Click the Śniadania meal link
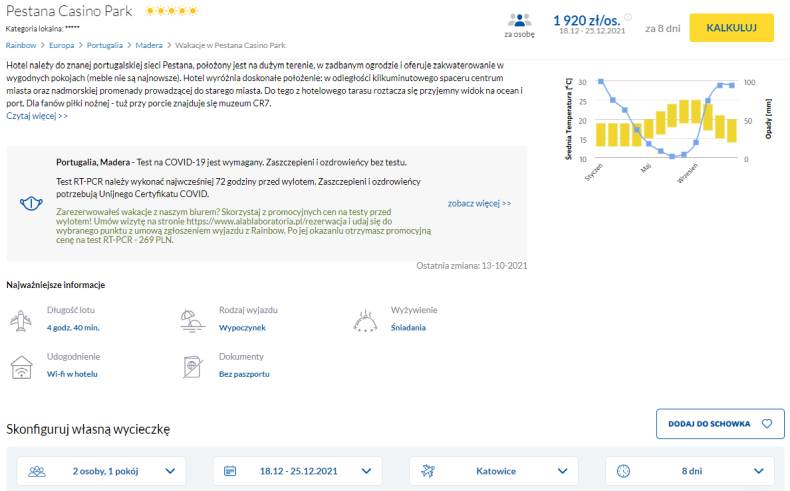790x491 pixels. point(408,328)
